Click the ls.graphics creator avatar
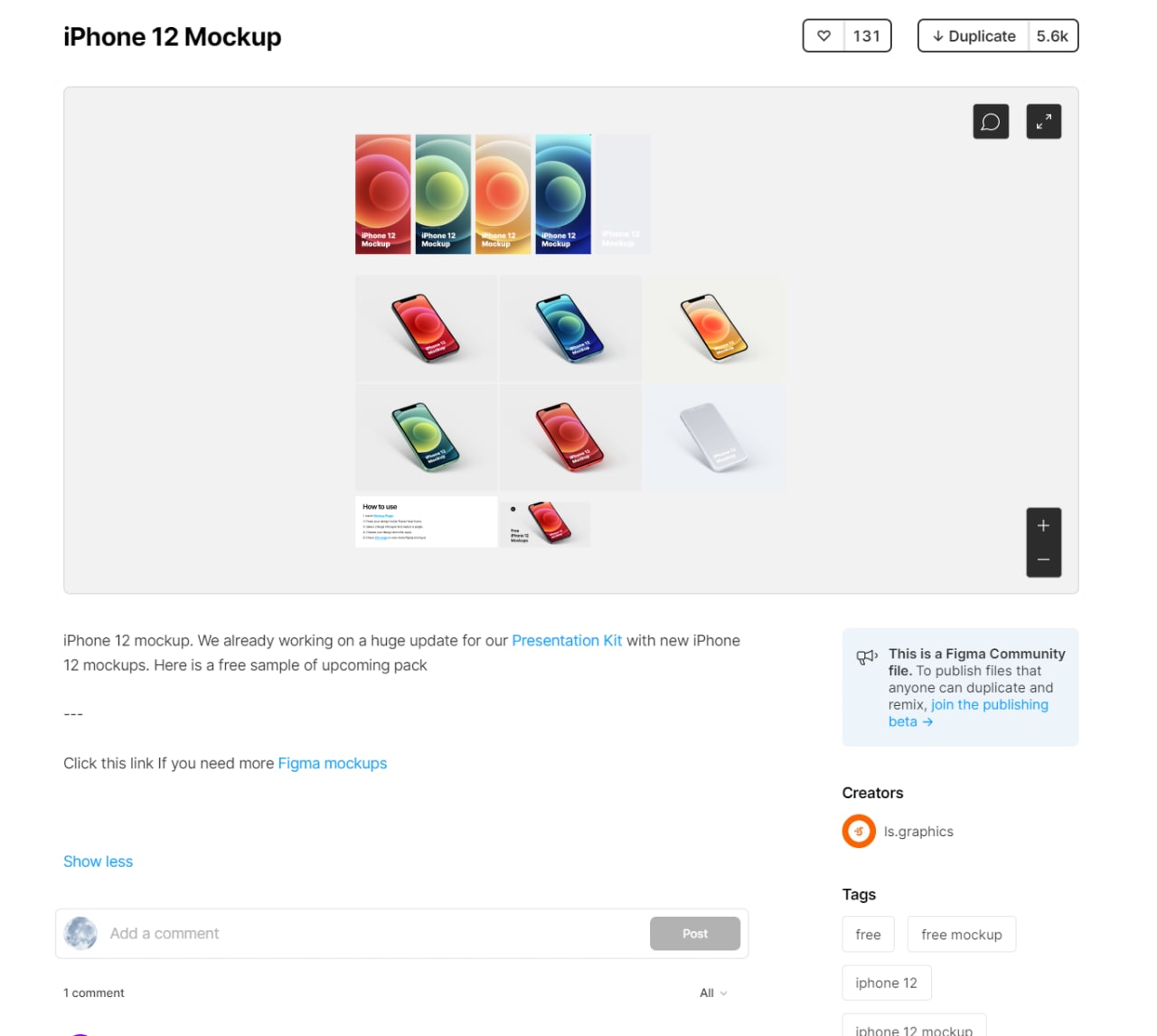 859,832
